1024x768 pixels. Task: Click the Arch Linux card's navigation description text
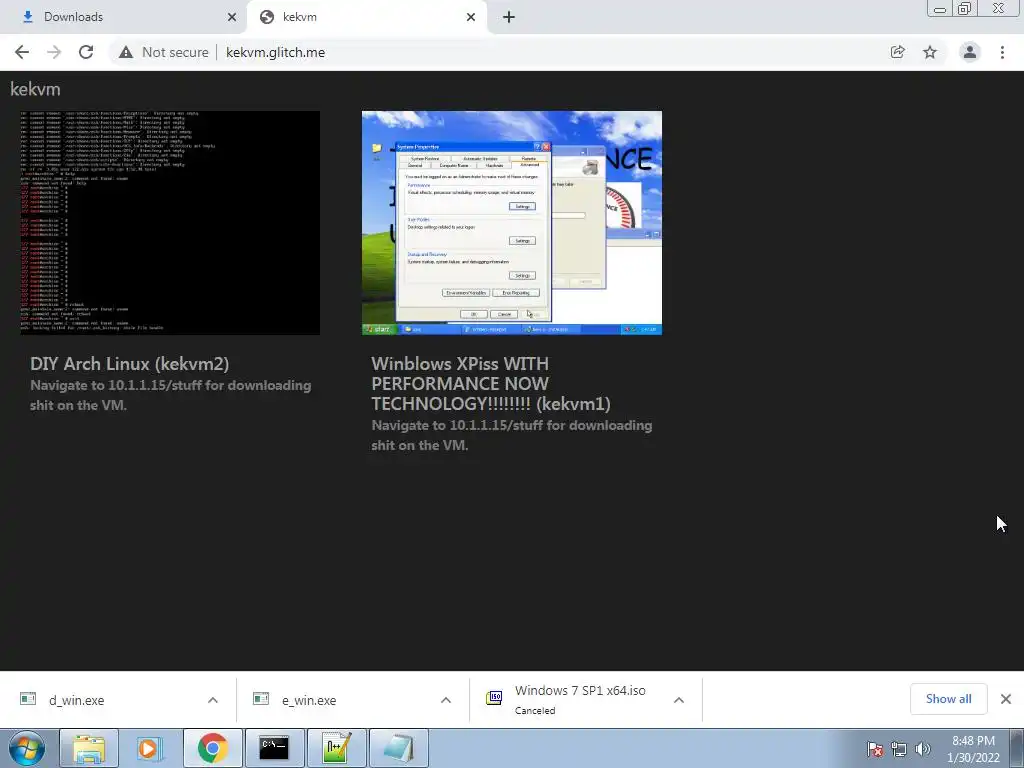click(x=170, y=395)
